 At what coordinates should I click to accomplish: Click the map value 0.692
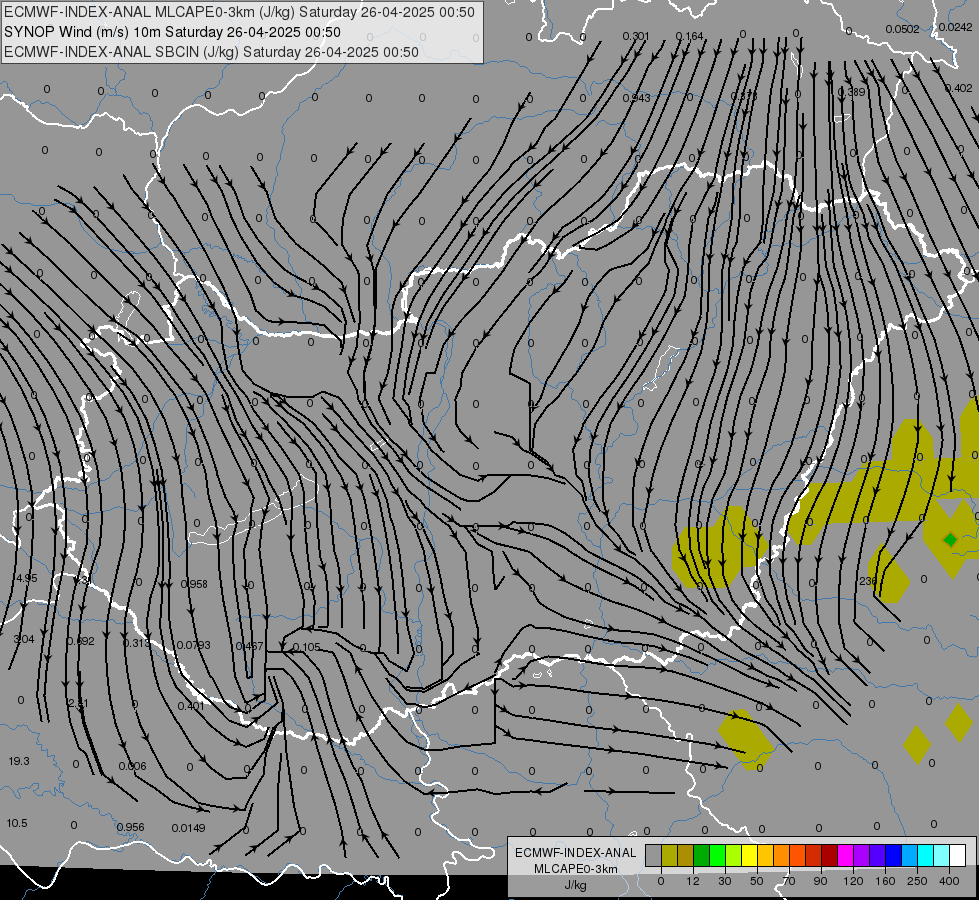pyautogui.click(x=81, y=641)
